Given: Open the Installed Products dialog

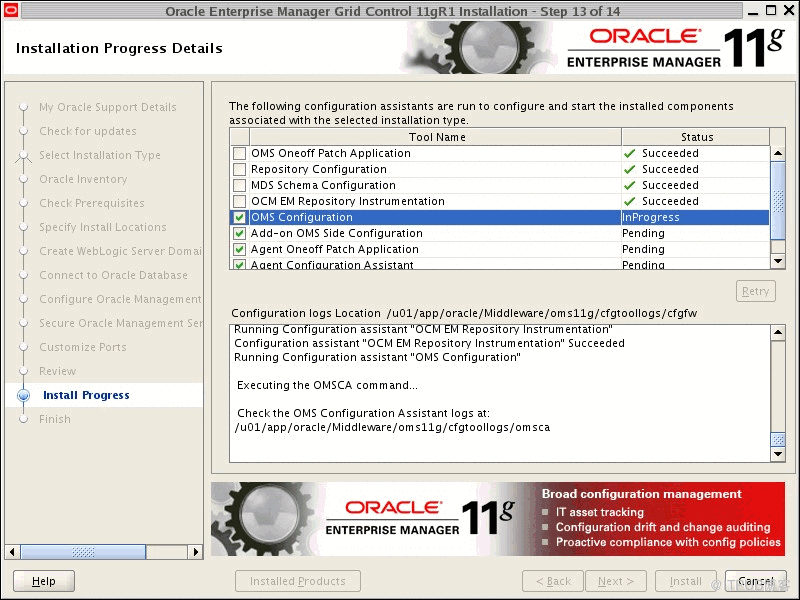Looking at the screenshot, I should [298, 581].
